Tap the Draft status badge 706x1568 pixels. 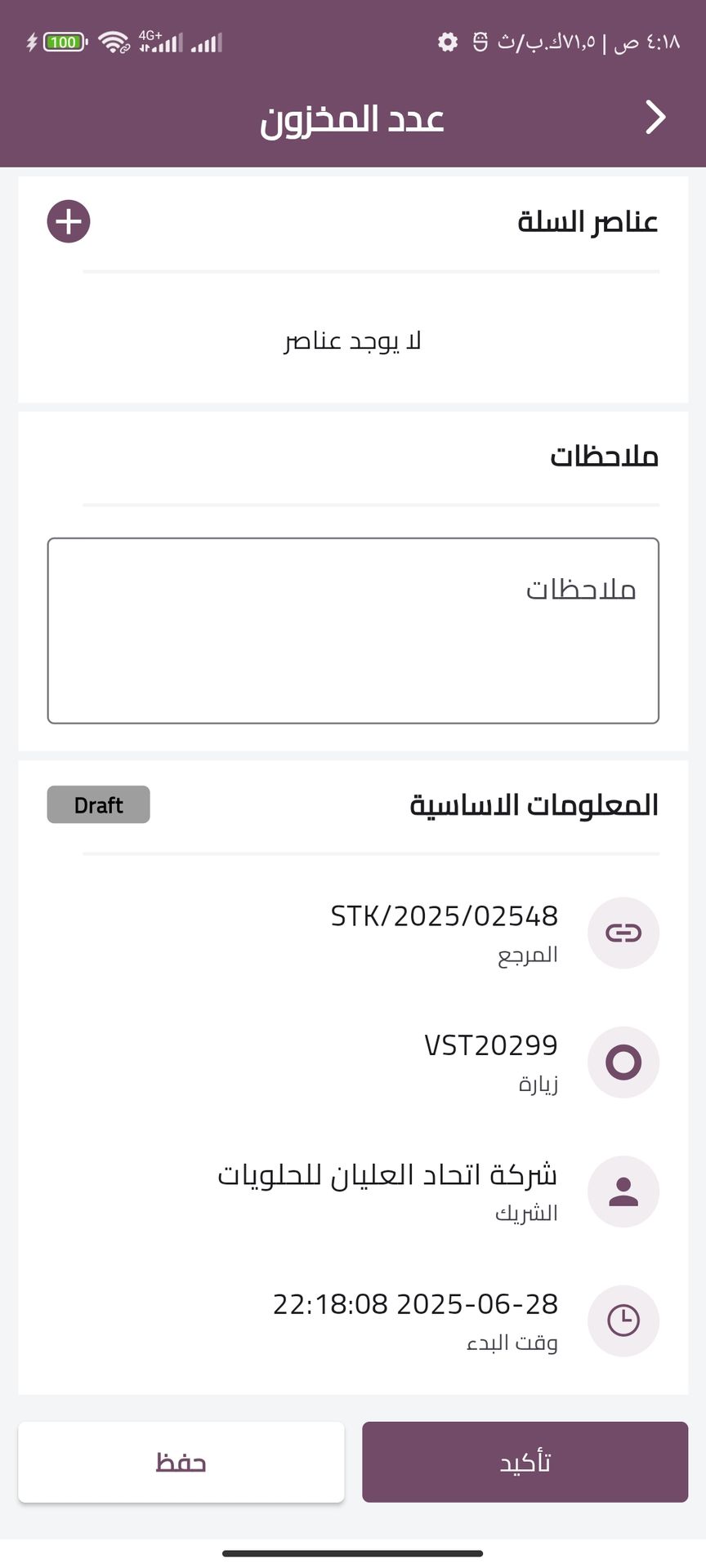coord(99,804)
